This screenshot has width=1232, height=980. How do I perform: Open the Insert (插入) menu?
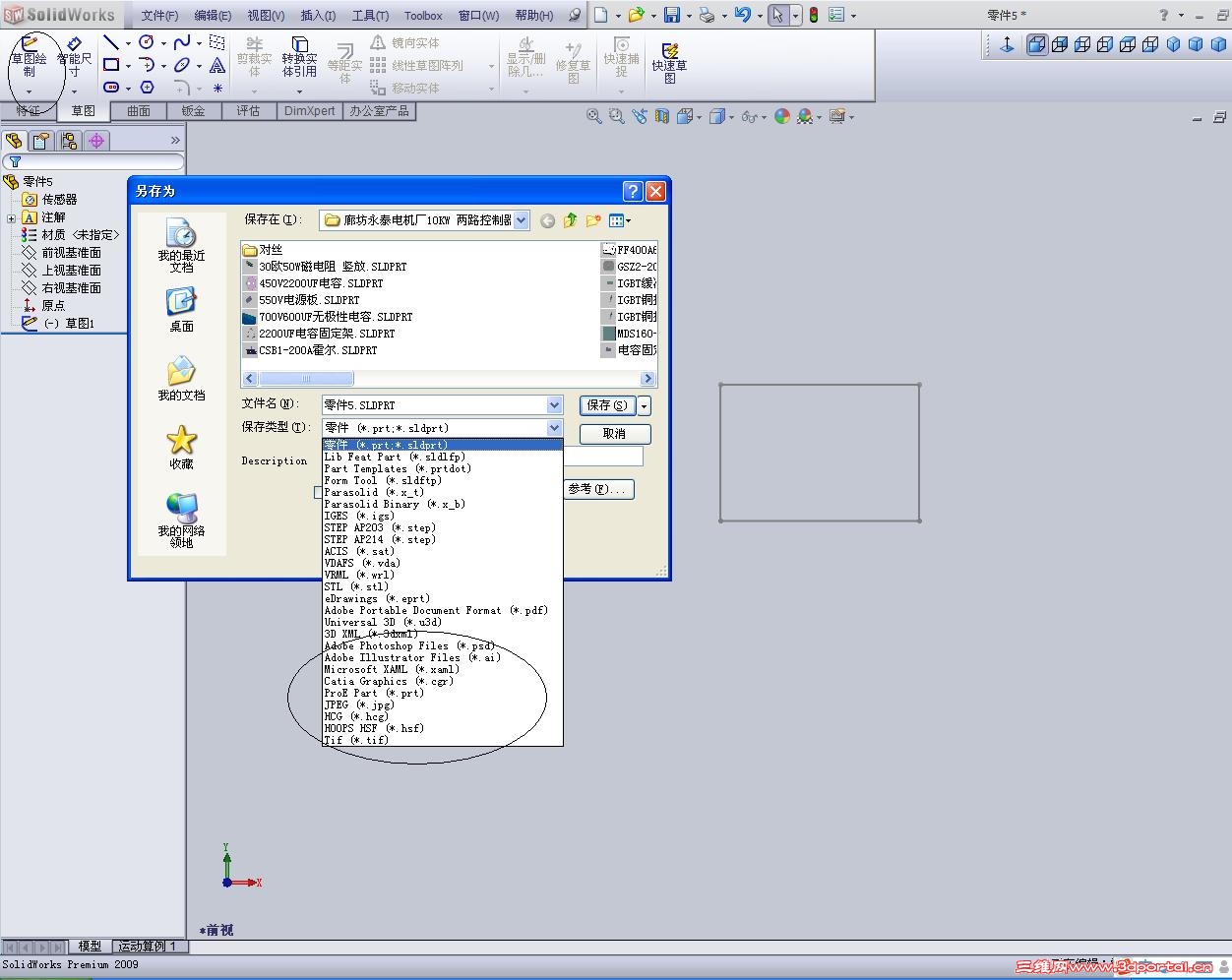tap(318, 16)
